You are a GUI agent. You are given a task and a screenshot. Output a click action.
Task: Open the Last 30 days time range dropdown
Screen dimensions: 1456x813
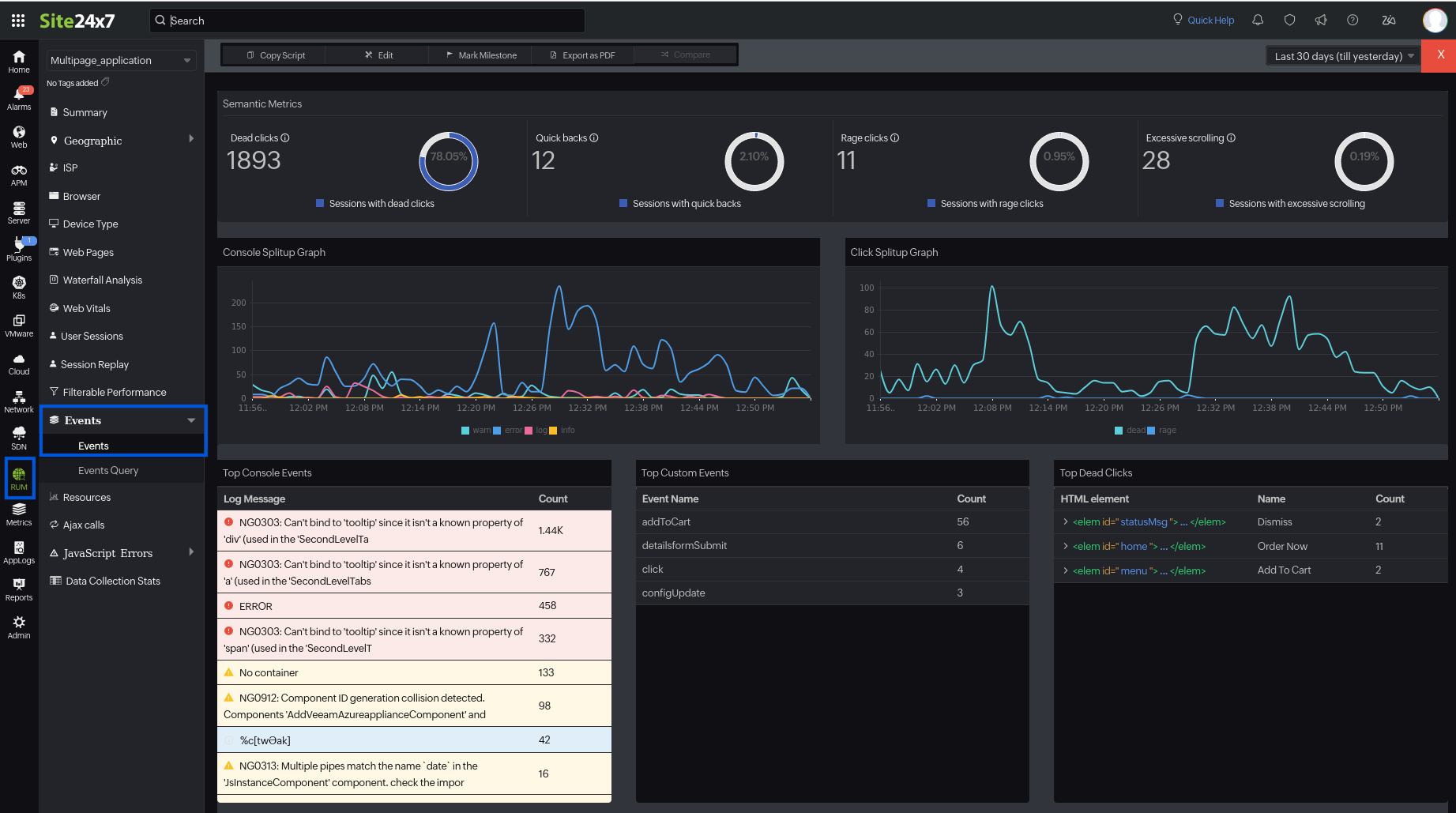(1343, 56)
